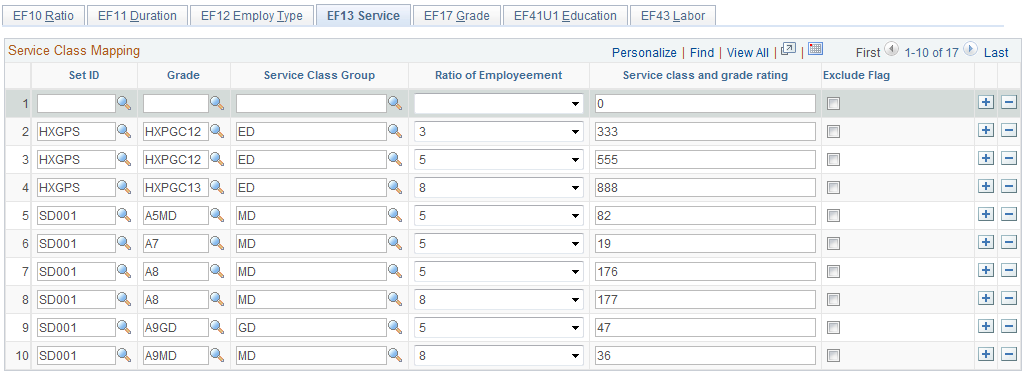Look up Set ID for grade A5MD row

pos(124,215)
